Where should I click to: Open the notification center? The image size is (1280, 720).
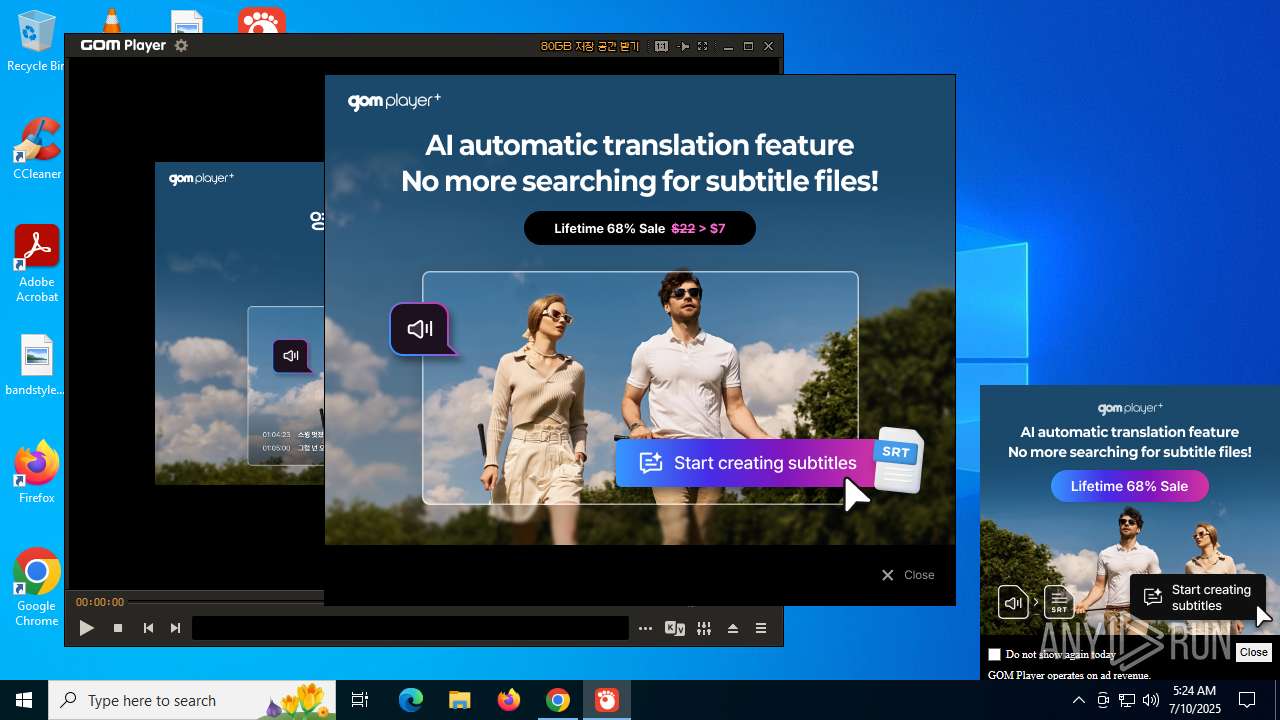1247,700
